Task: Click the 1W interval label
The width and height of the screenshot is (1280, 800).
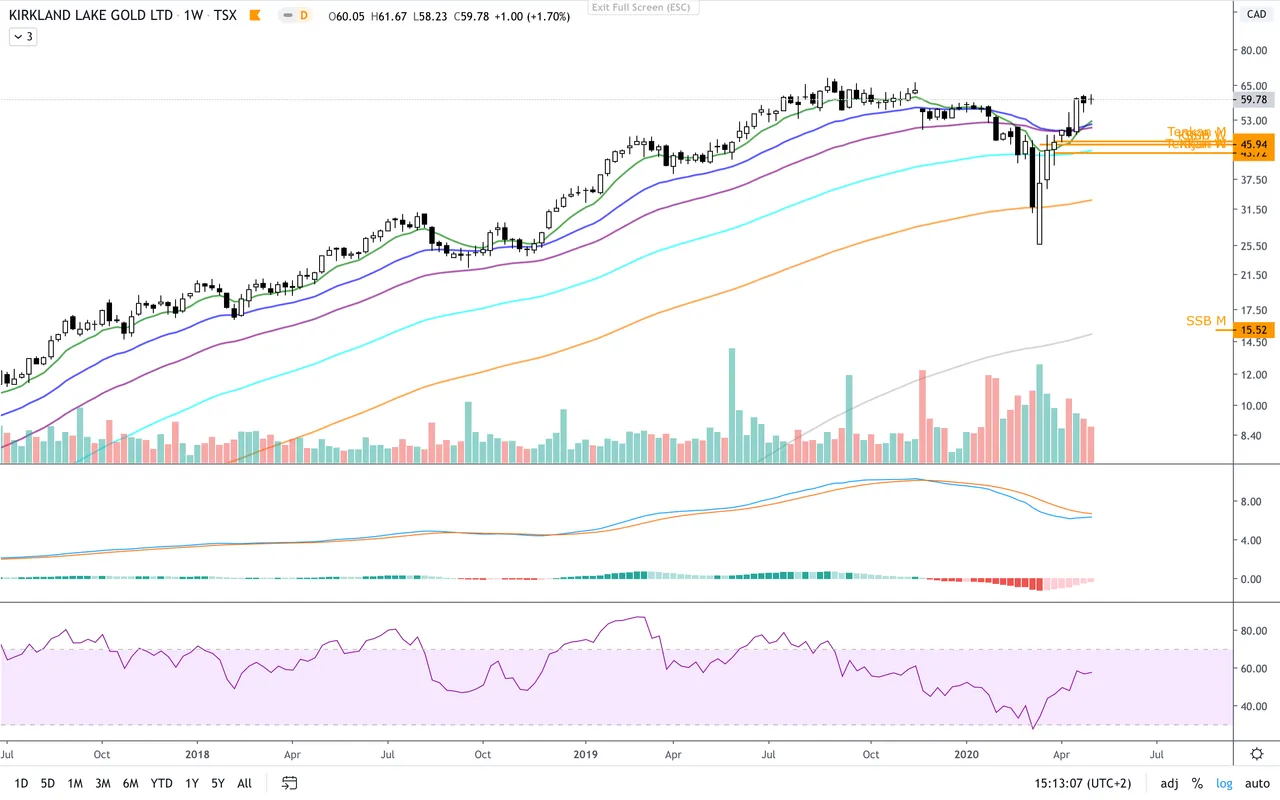Action: pyautogui.click(x=193, y=16)
